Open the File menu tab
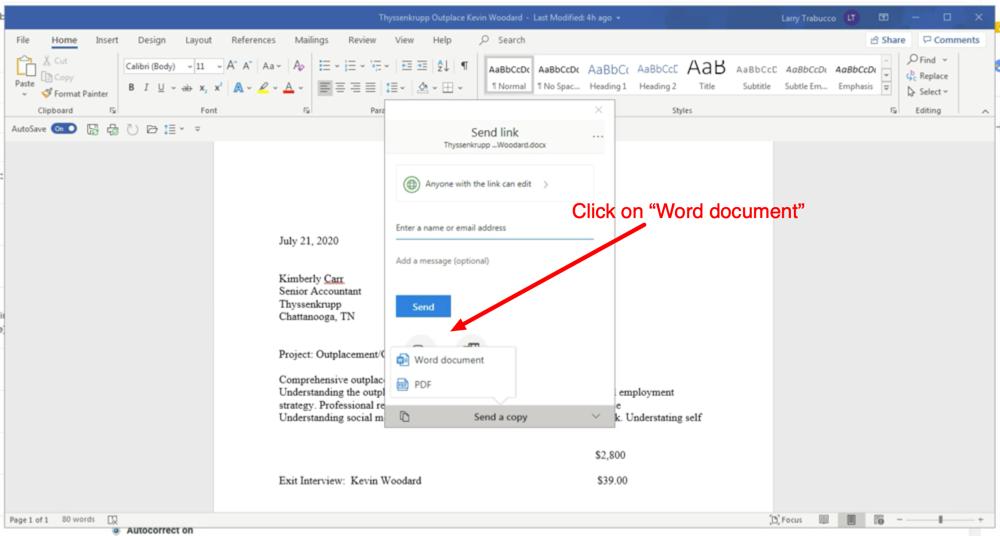 (23, 40)
